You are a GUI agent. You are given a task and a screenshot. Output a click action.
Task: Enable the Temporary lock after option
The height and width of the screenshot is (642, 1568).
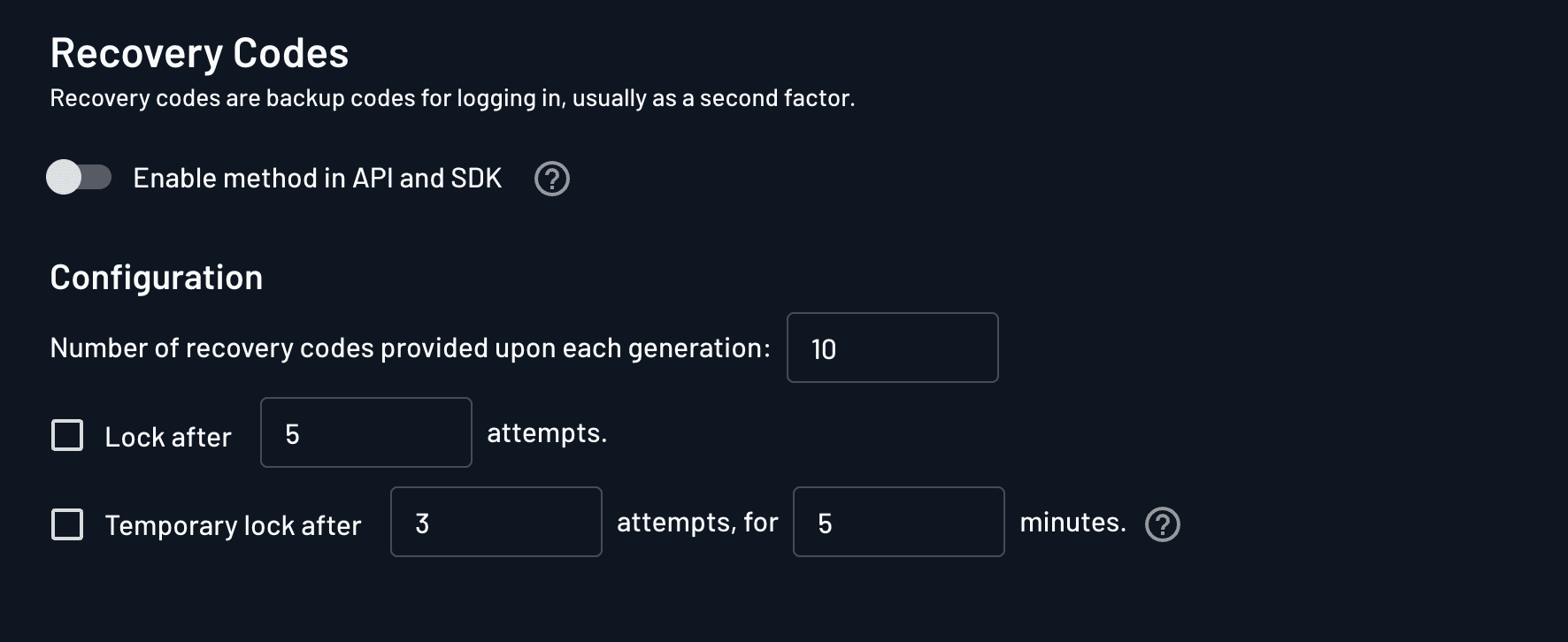click(67, 524)
